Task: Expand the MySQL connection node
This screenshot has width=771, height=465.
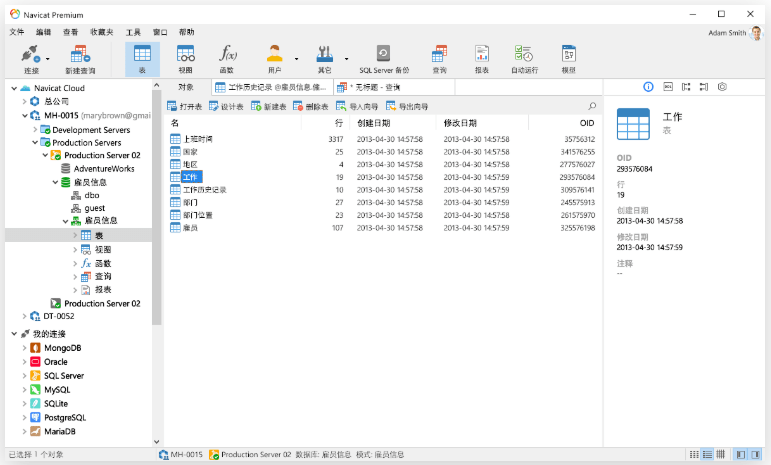Action: point(24,389)
